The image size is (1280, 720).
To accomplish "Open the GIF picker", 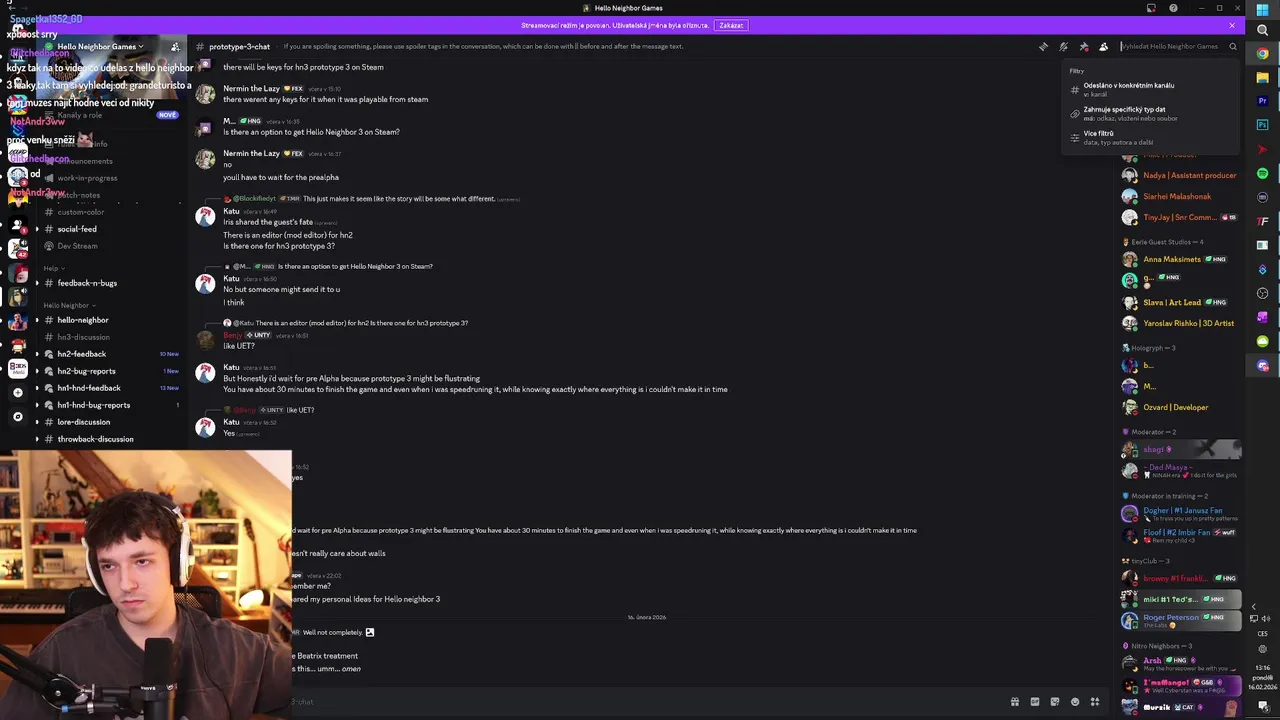I will coord(1035,702).
